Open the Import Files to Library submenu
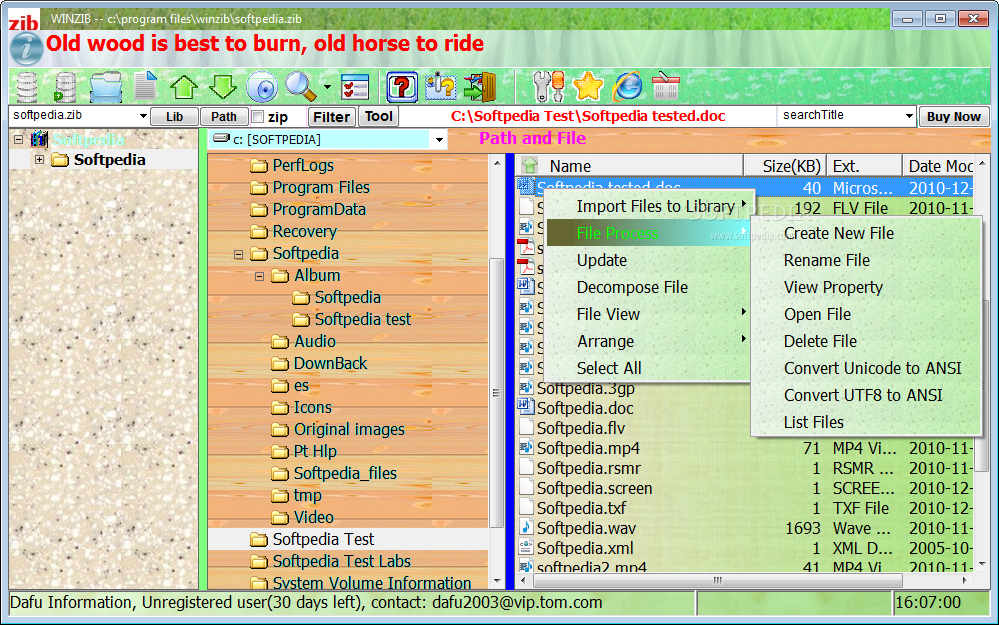Viewport: 999px width, 625px height. pos(648,206)
